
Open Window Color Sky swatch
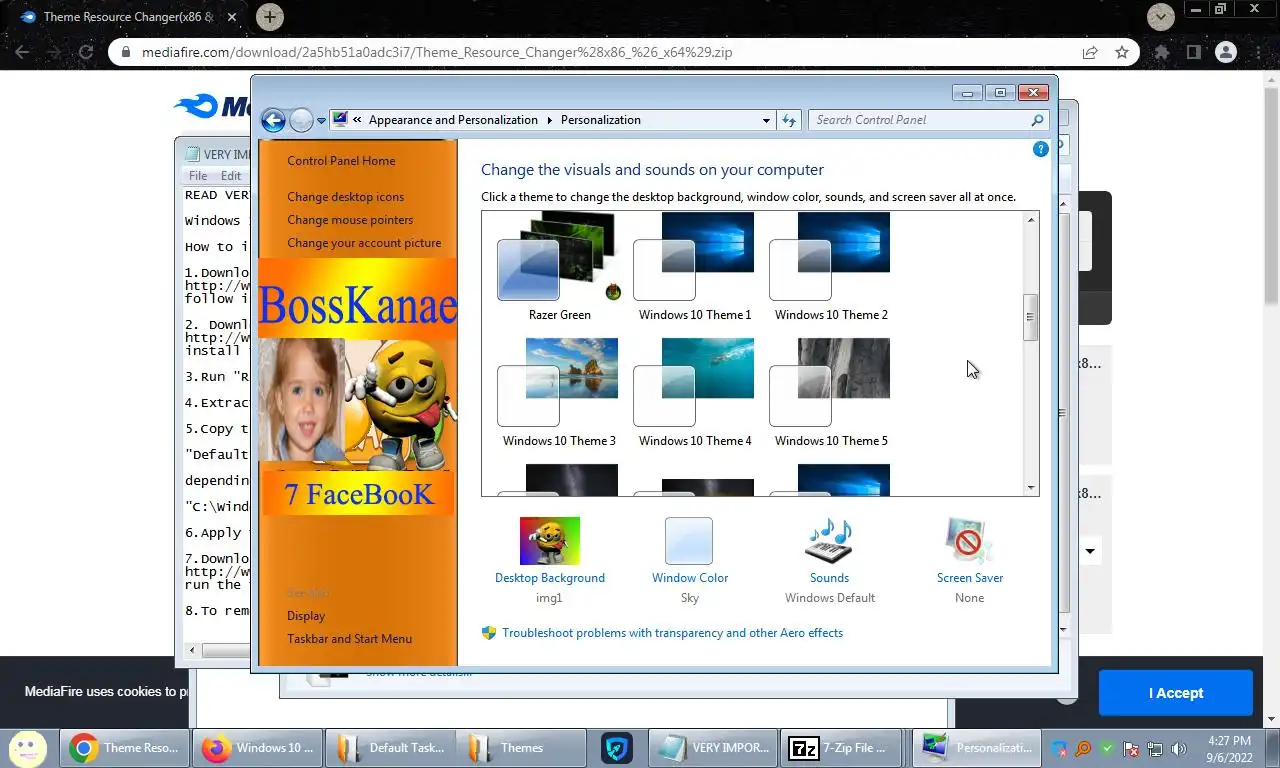click(689, 541)
